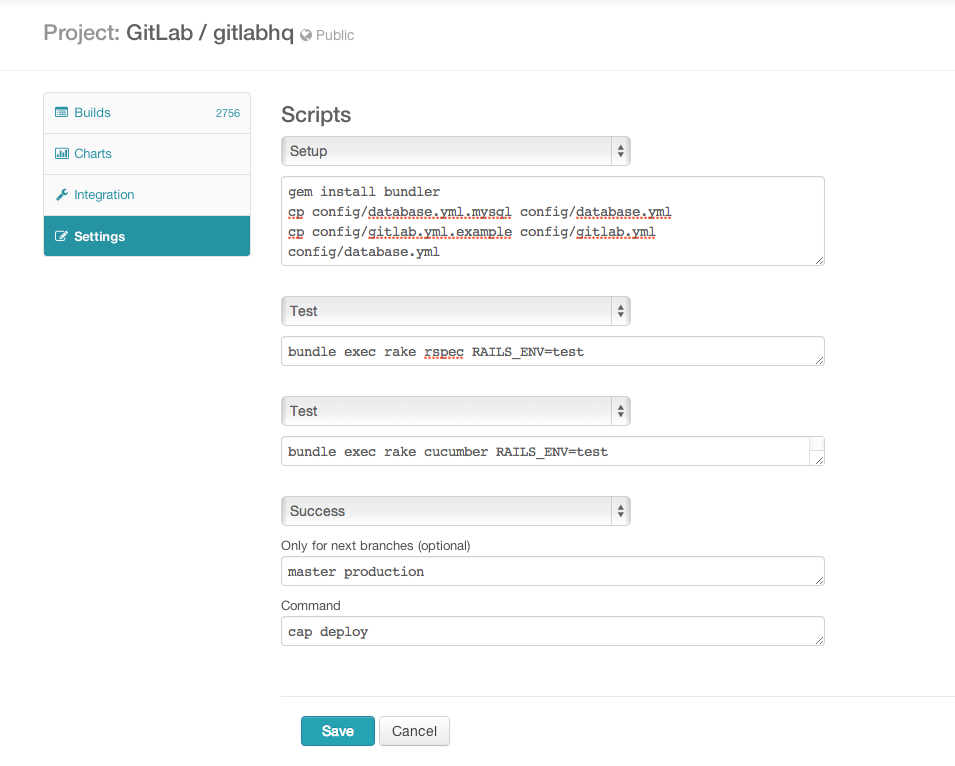Click the Integration wrench icon
955x766 pixels.
[62, 195]
